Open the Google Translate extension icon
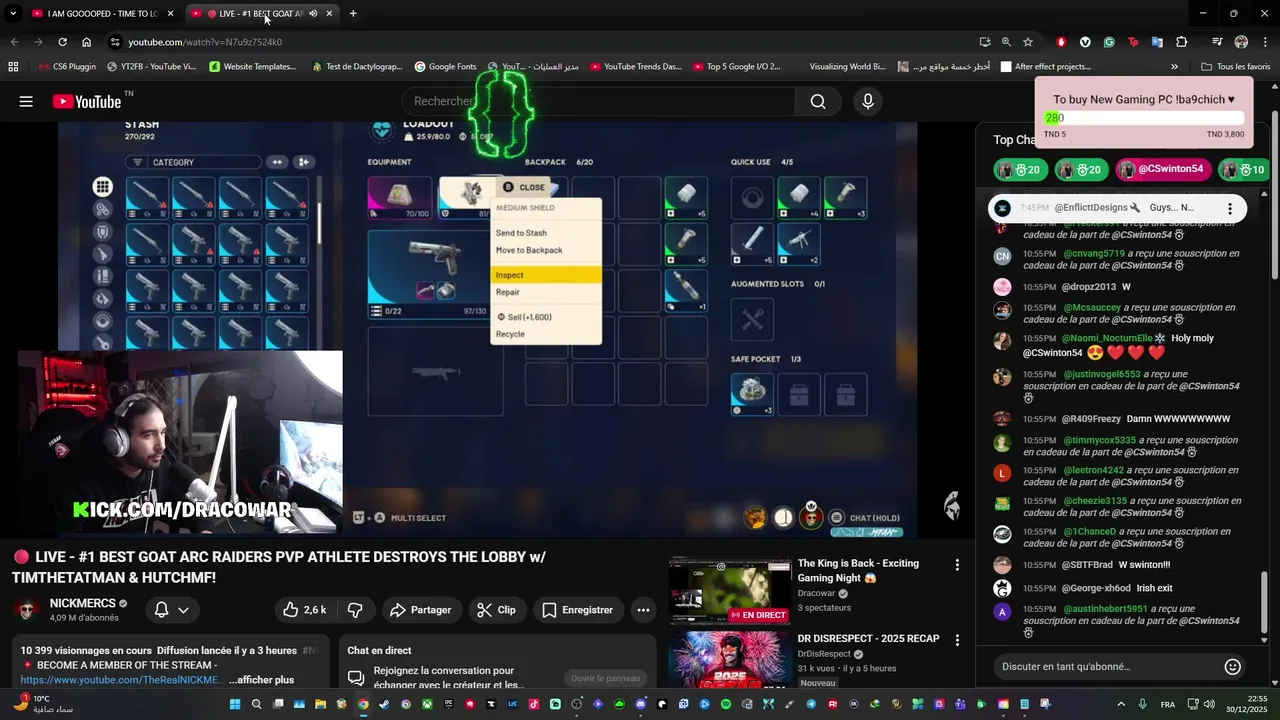The height and width of the screenshot is (720, 1280). pos(1157,42)
